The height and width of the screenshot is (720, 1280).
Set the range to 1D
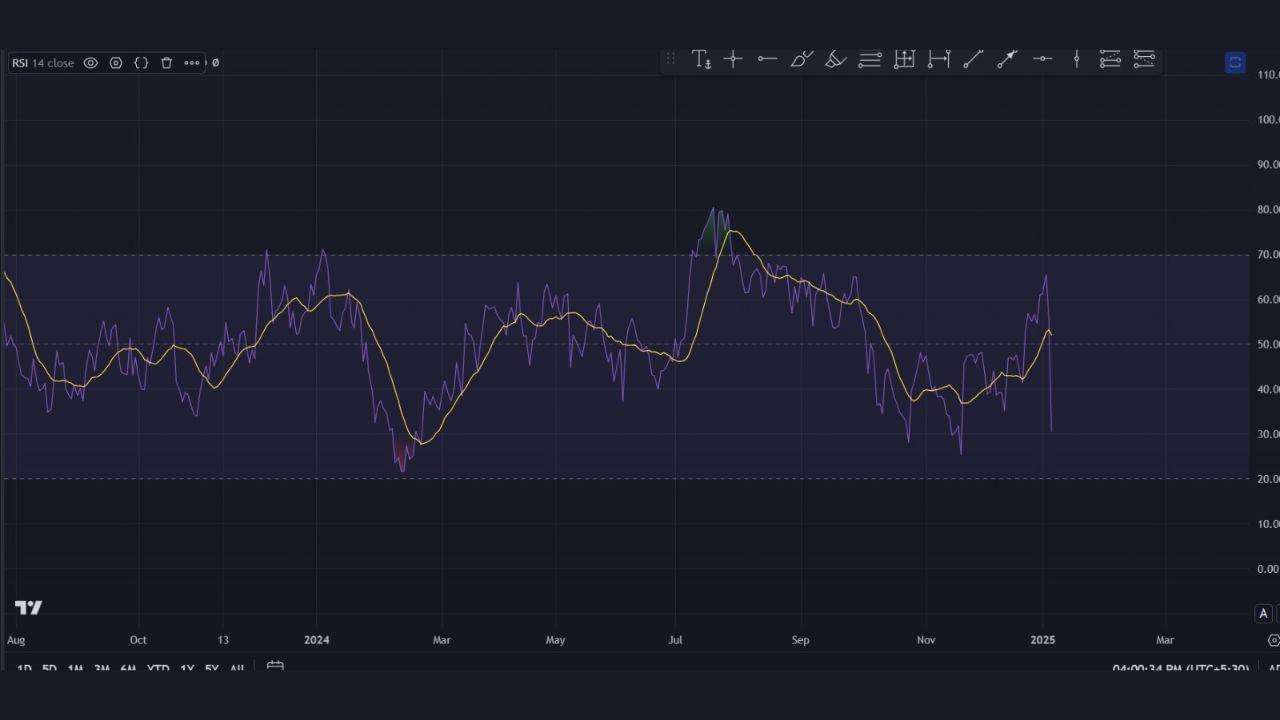[24, 669]
